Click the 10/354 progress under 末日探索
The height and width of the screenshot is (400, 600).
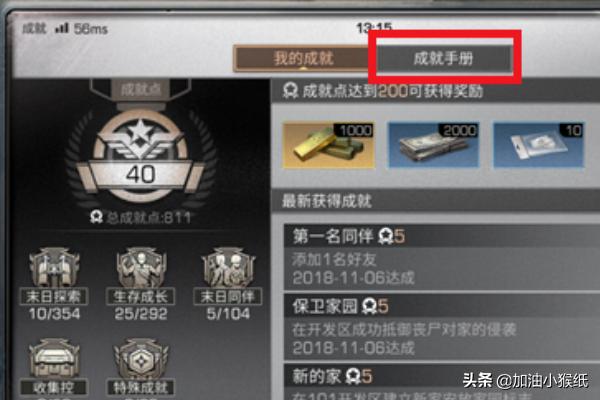click(54, 313)
